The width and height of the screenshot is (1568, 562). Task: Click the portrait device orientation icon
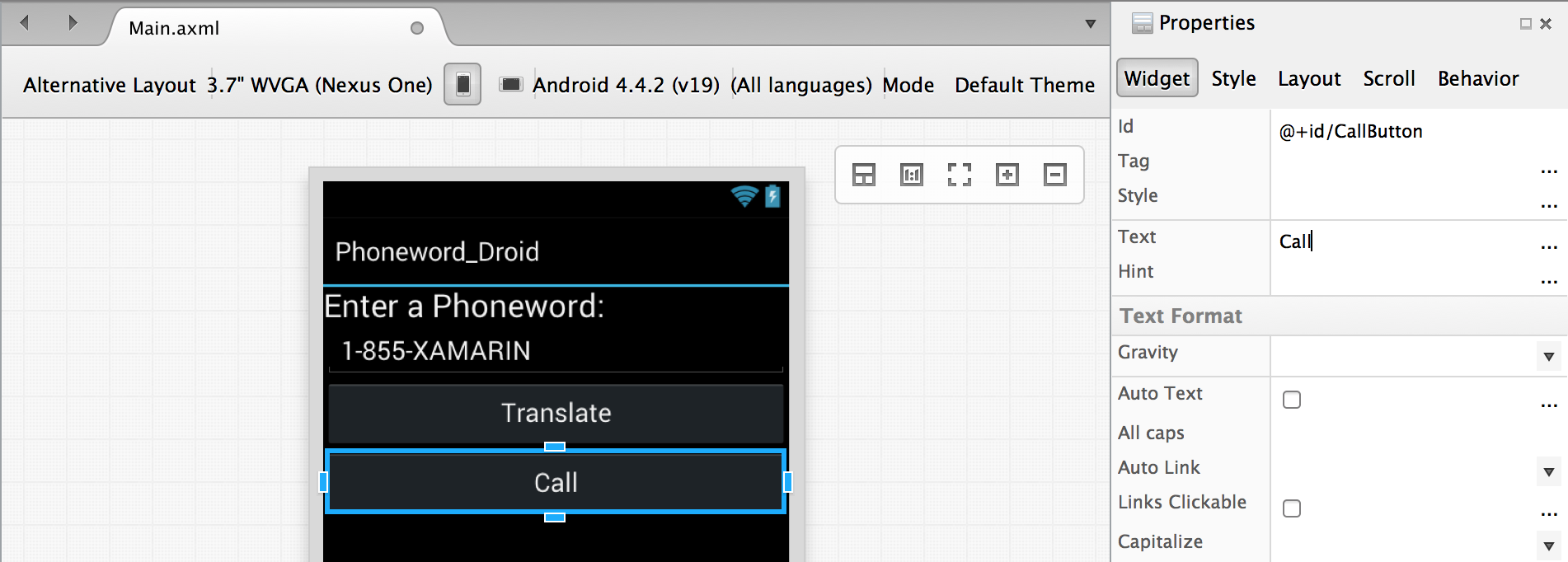point(462,85)
